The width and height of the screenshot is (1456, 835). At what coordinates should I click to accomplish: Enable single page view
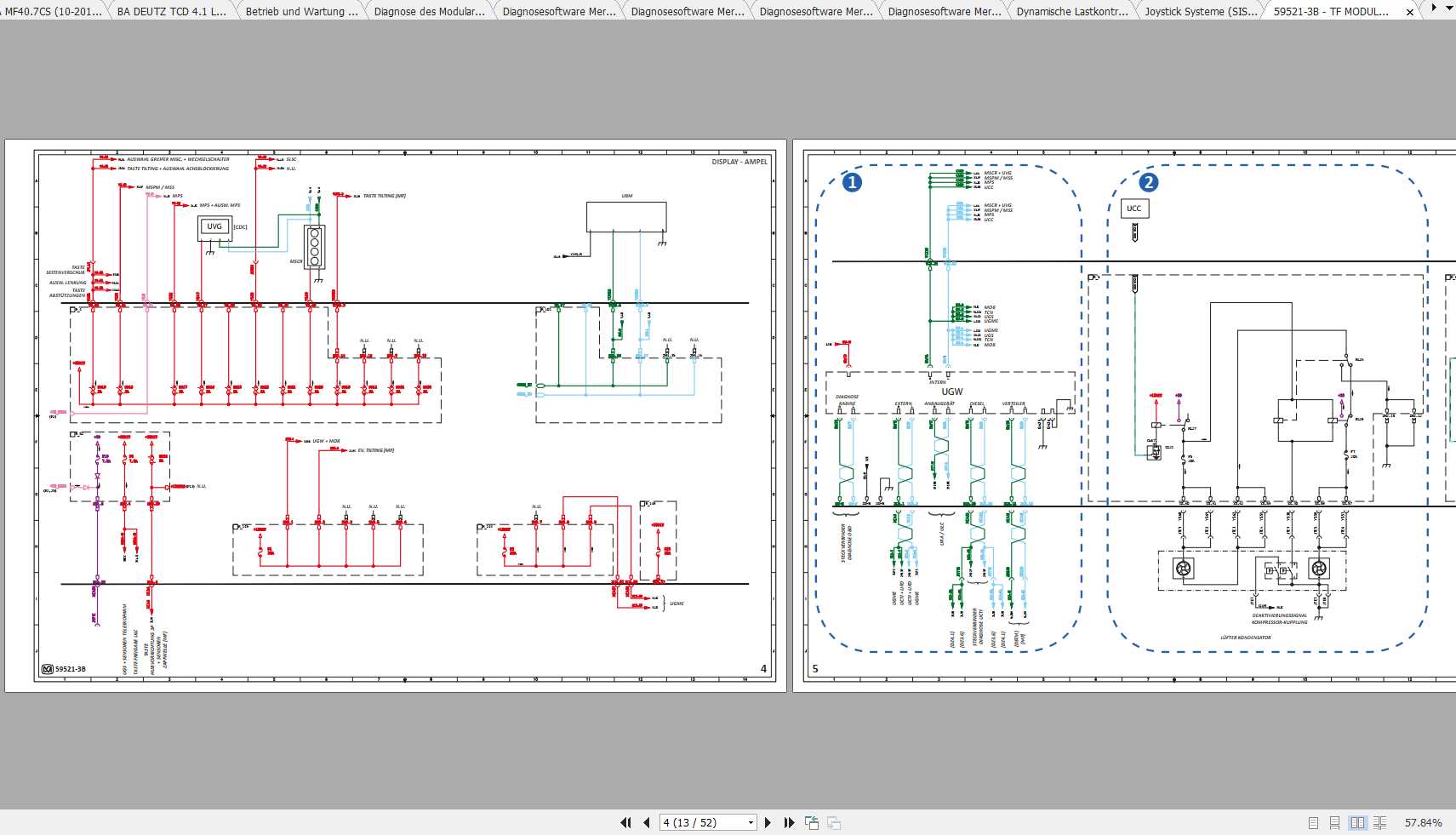coord(1313,822)
